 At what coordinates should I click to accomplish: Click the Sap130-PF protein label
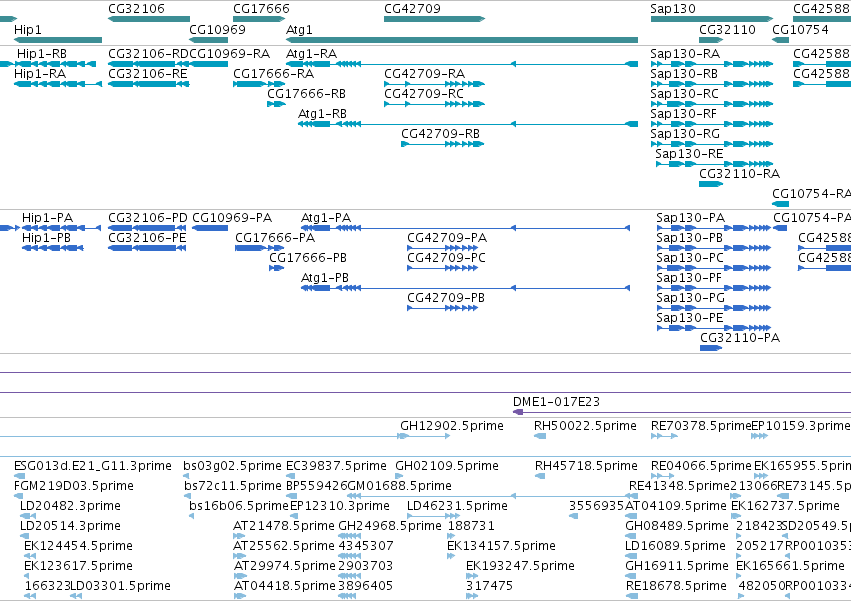[689, 277]
